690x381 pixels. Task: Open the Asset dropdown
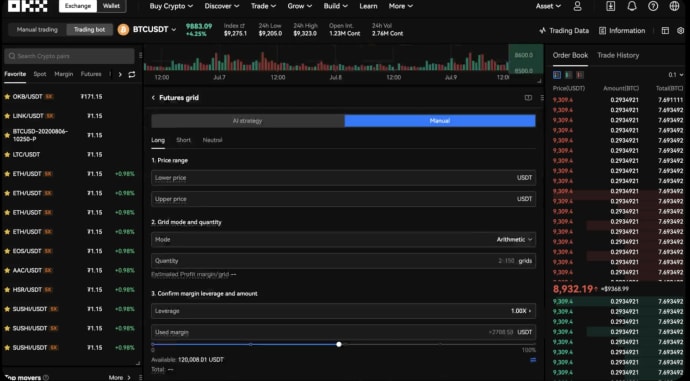click(548, 6)
